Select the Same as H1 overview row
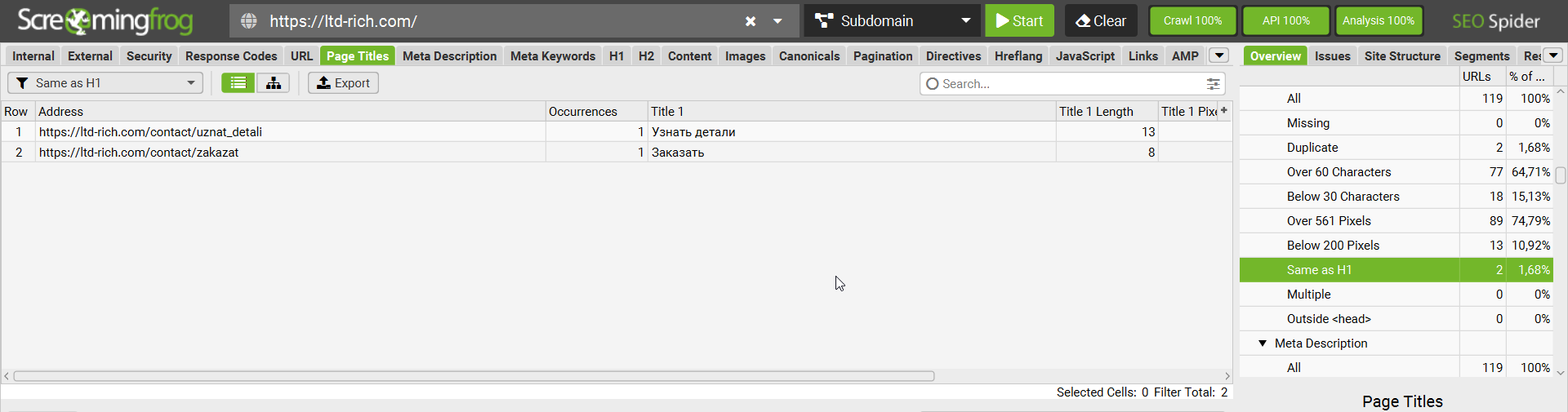1568x412 pixels. pyautogui.click(x=1396, y=270)
